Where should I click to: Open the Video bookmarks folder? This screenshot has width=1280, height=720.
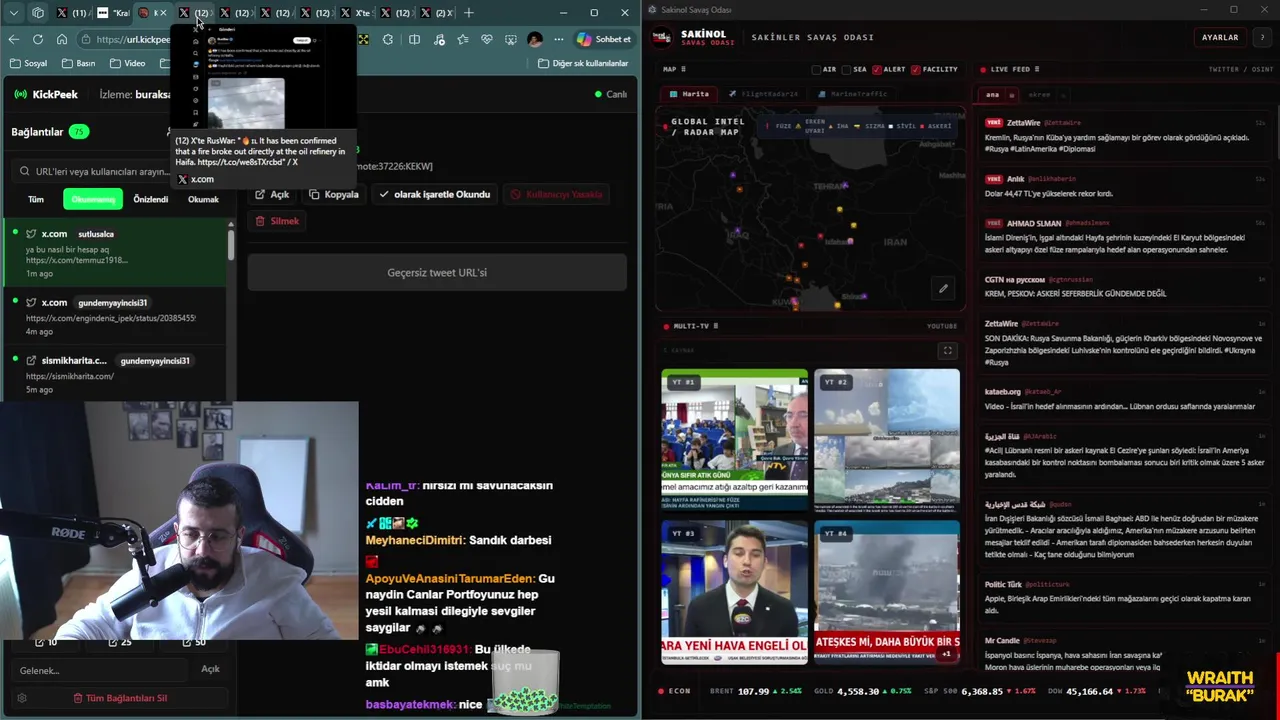tap(127, 63)
